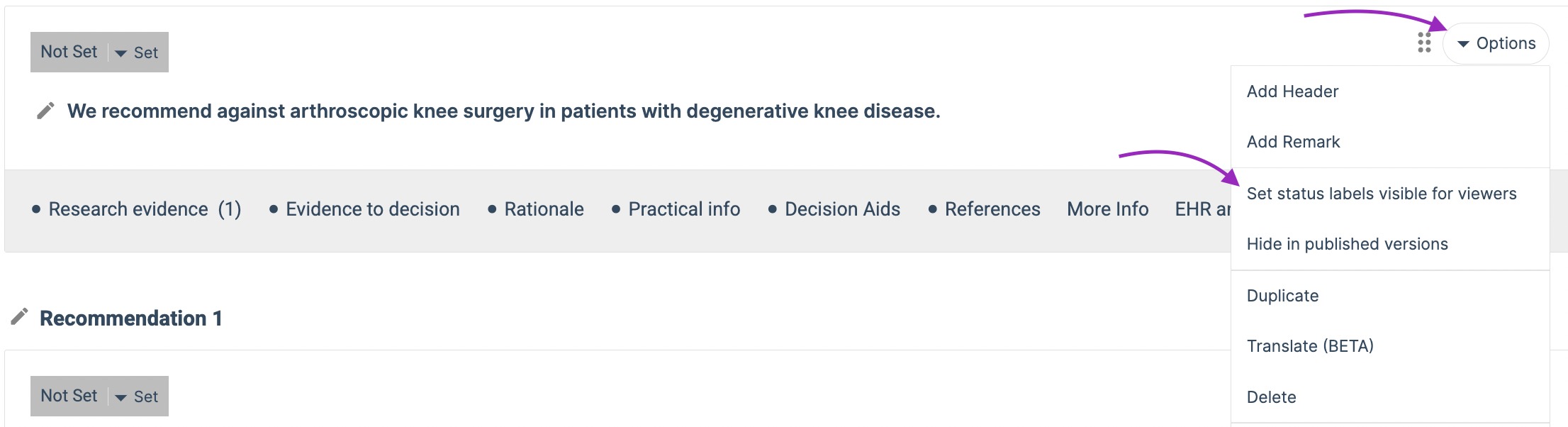
Task: Click the top Not Set status label
Action: (69, 52)
